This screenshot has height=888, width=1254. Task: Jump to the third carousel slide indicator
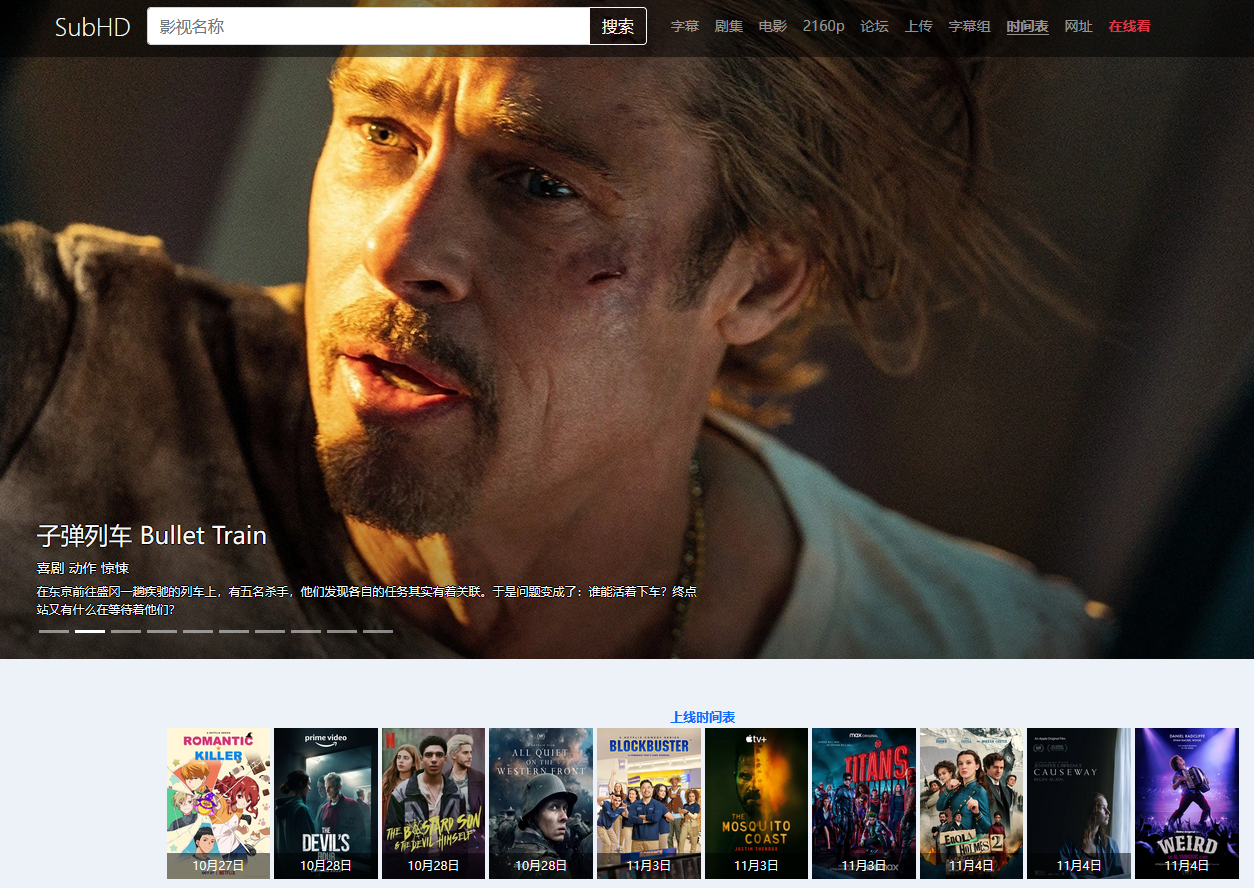(126, 631)
